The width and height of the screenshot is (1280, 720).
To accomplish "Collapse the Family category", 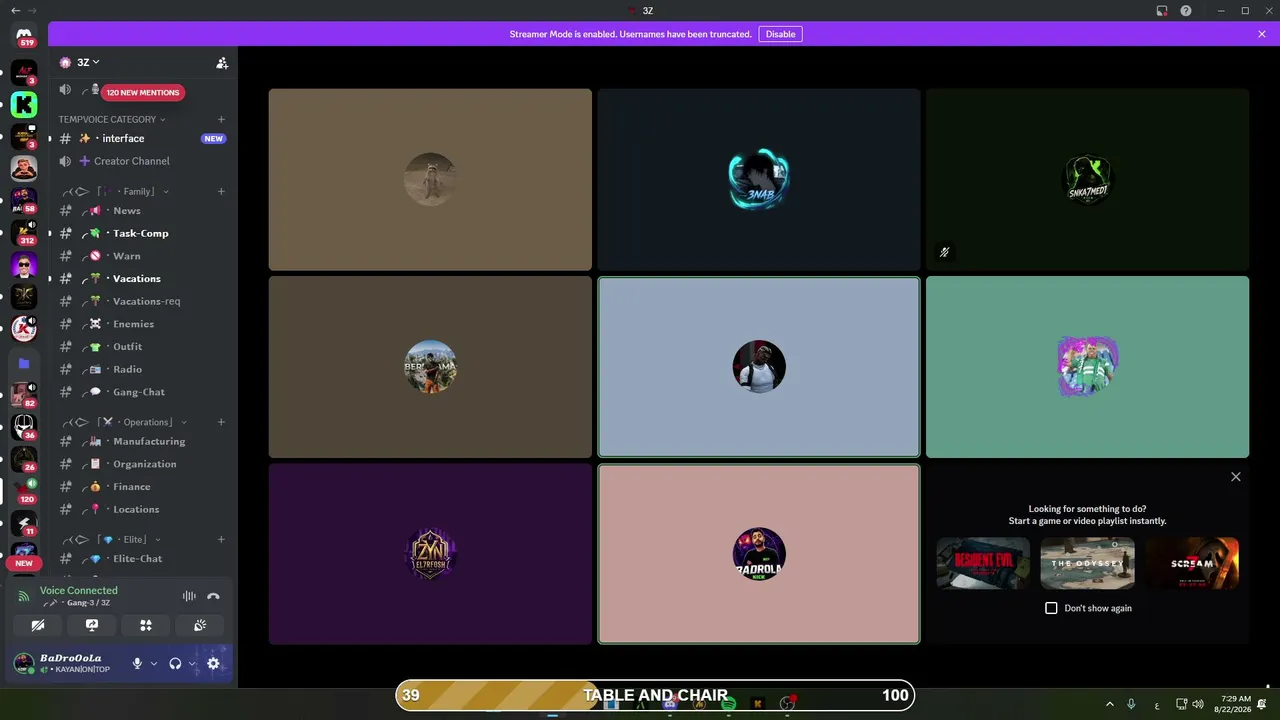I will click(x=116, y=191).
